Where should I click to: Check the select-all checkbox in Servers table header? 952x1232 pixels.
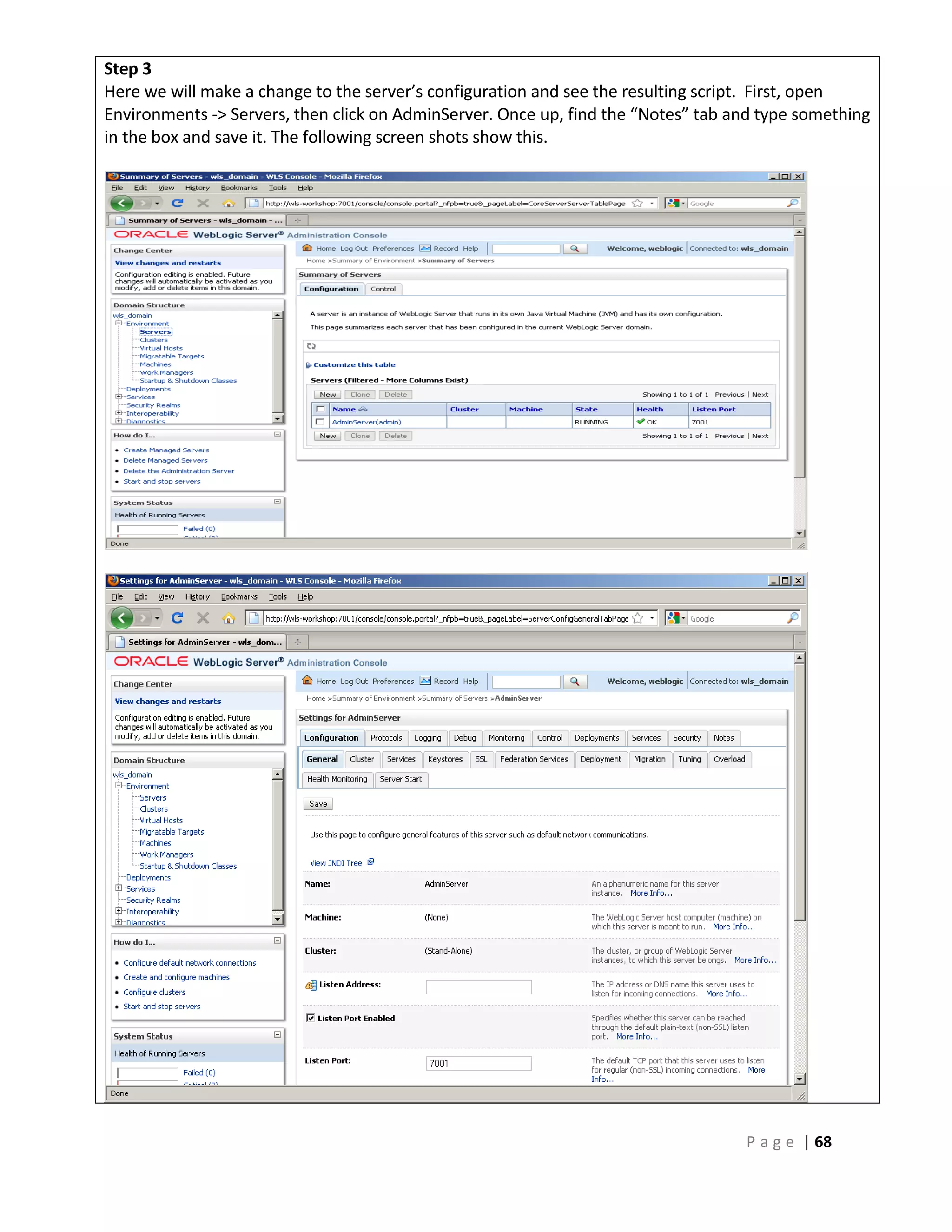tap(320, 409)
